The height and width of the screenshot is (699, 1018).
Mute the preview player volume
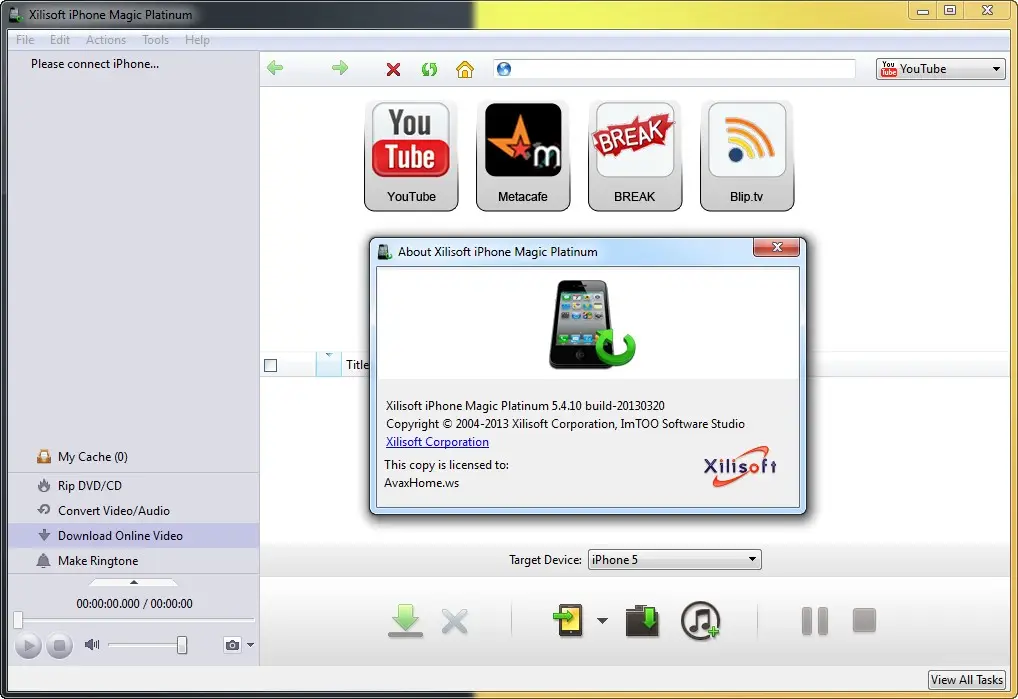click(92, 644)
